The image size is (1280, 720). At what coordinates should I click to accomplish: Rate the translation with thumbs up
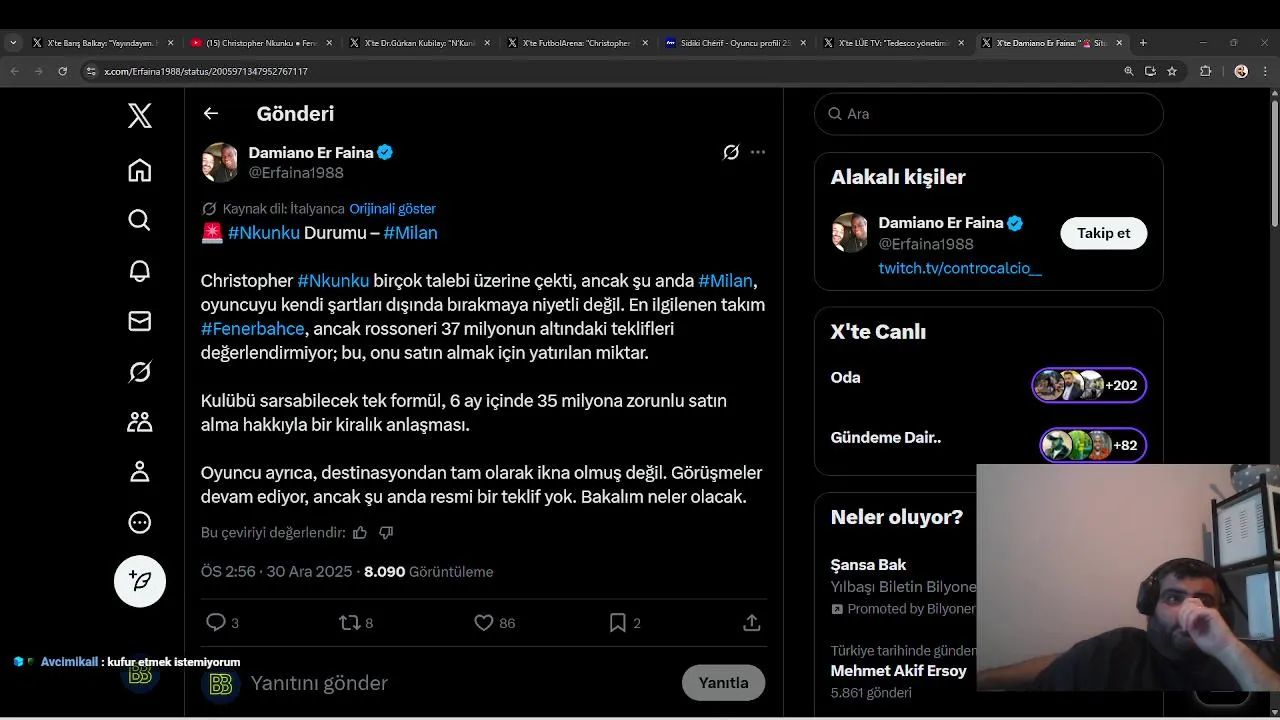click(360, 533)
